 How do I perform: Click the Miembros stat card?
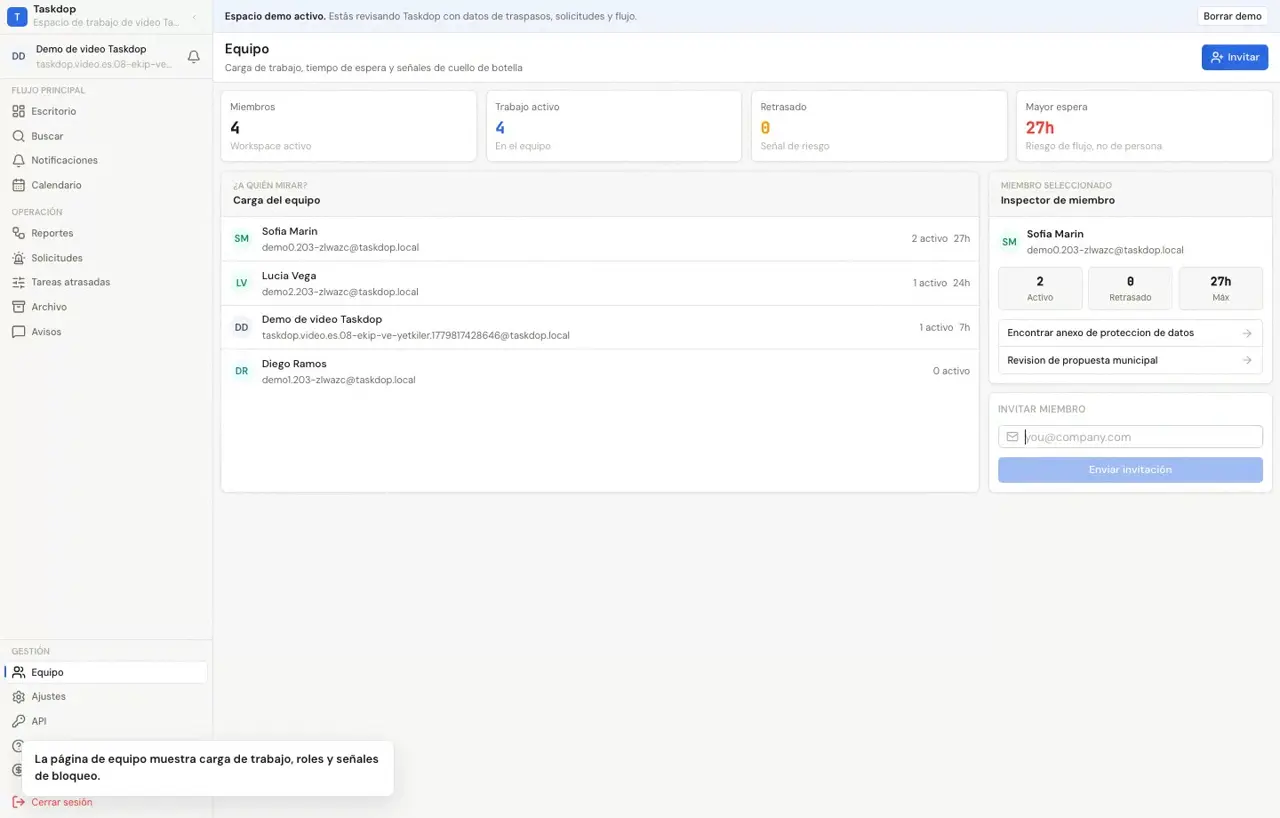coord(349,126)
